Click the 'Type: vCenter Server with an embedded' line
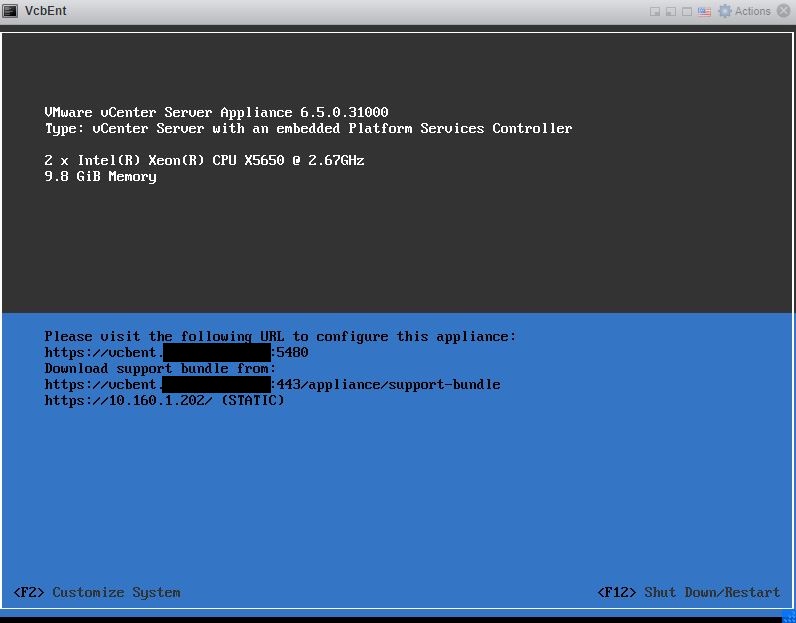 pos(308,128)
